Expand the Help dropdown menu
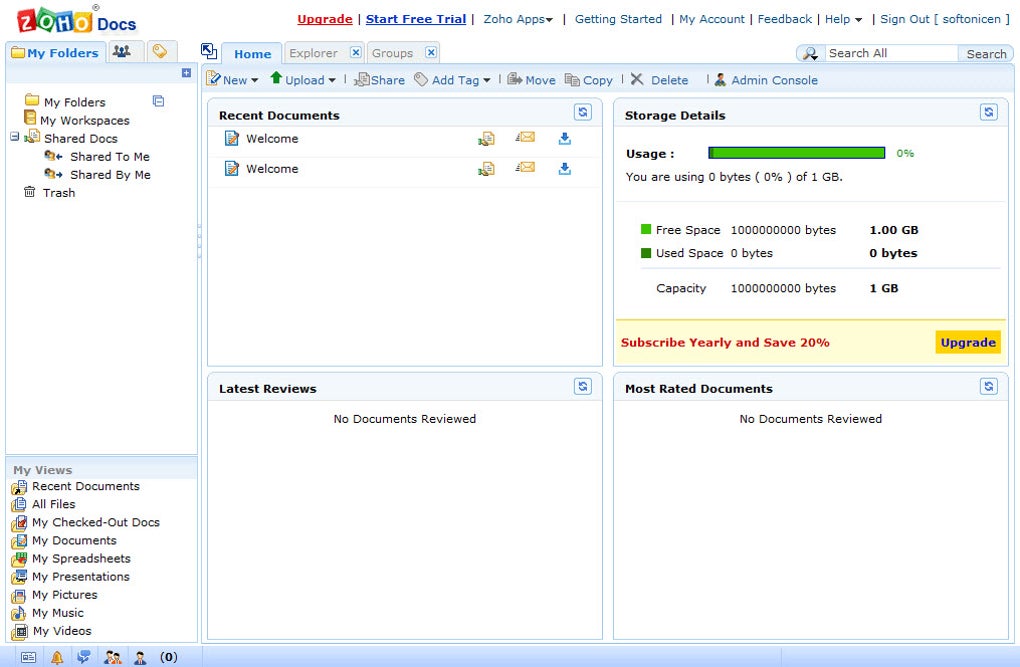This screenshot has height=667, width=1020. (843, 20)
